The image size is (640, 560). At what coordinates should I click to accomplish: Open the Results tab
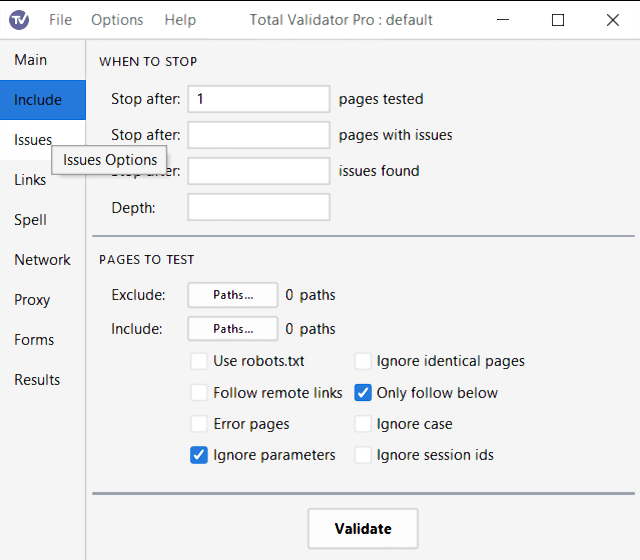point(37,380)
